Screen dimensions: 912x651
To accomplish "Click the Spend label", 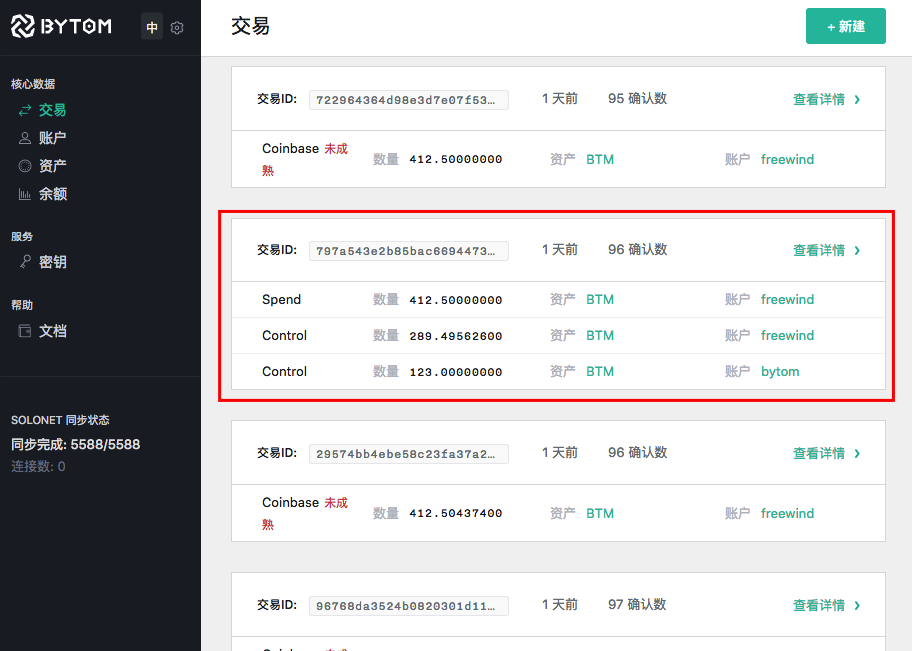I will [x=282, y=300].
